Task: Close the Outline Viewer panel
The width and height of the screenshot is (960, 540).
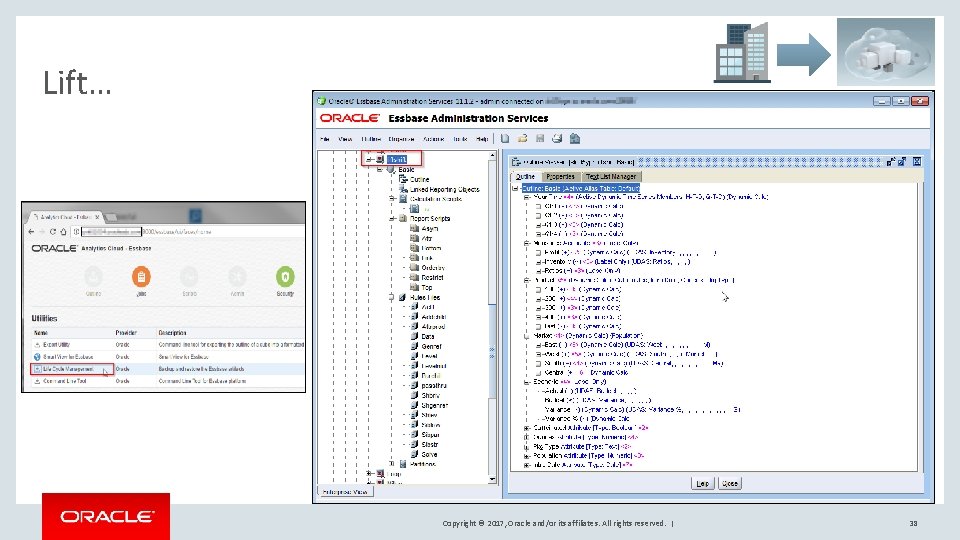Action: 917,162
